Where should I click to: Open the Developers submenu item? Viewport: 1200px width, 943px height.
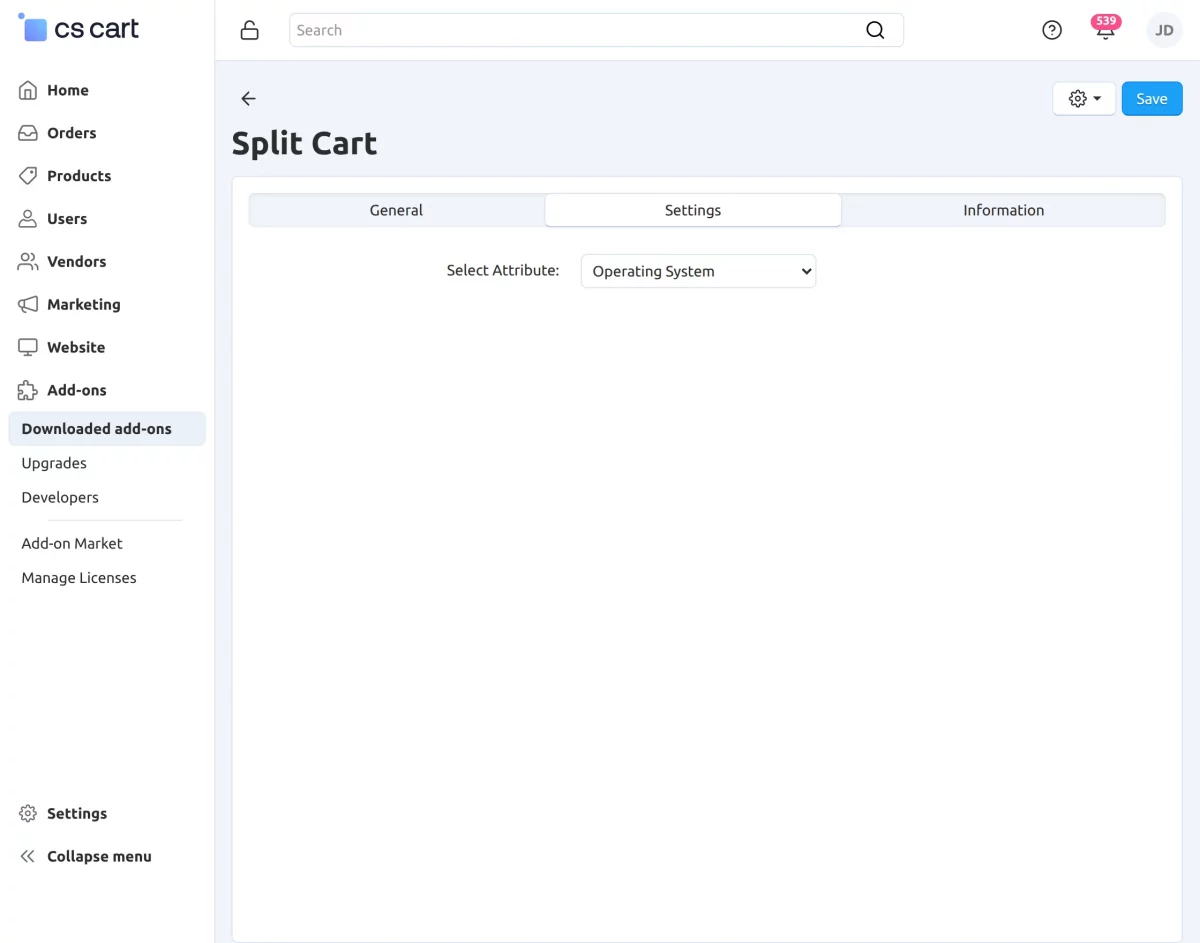point(60,497)
